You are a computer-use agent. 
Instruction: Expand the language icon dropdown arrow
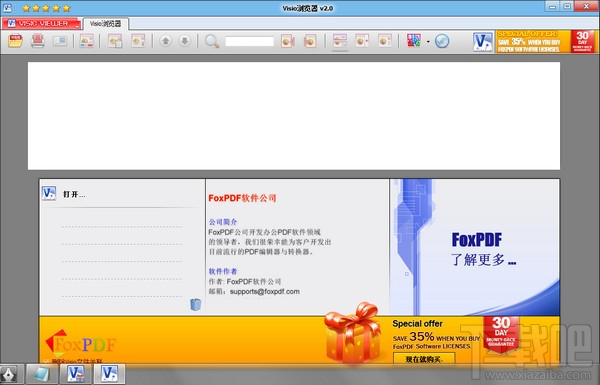point(428,41)
